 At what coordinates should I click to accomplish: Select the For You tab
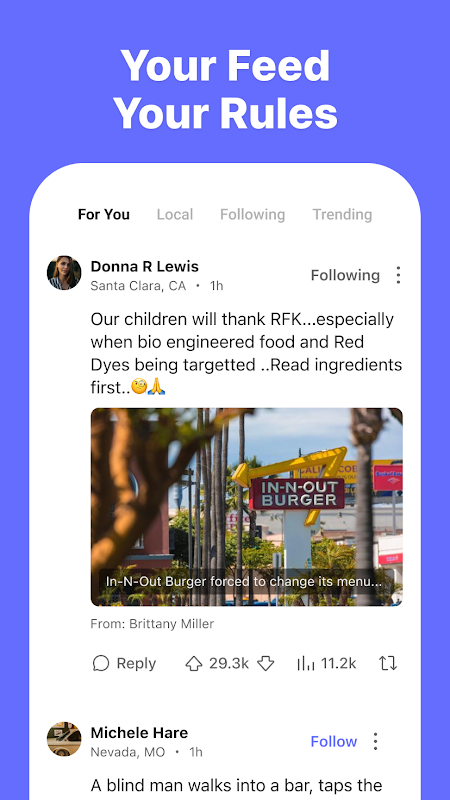(104, 214)
